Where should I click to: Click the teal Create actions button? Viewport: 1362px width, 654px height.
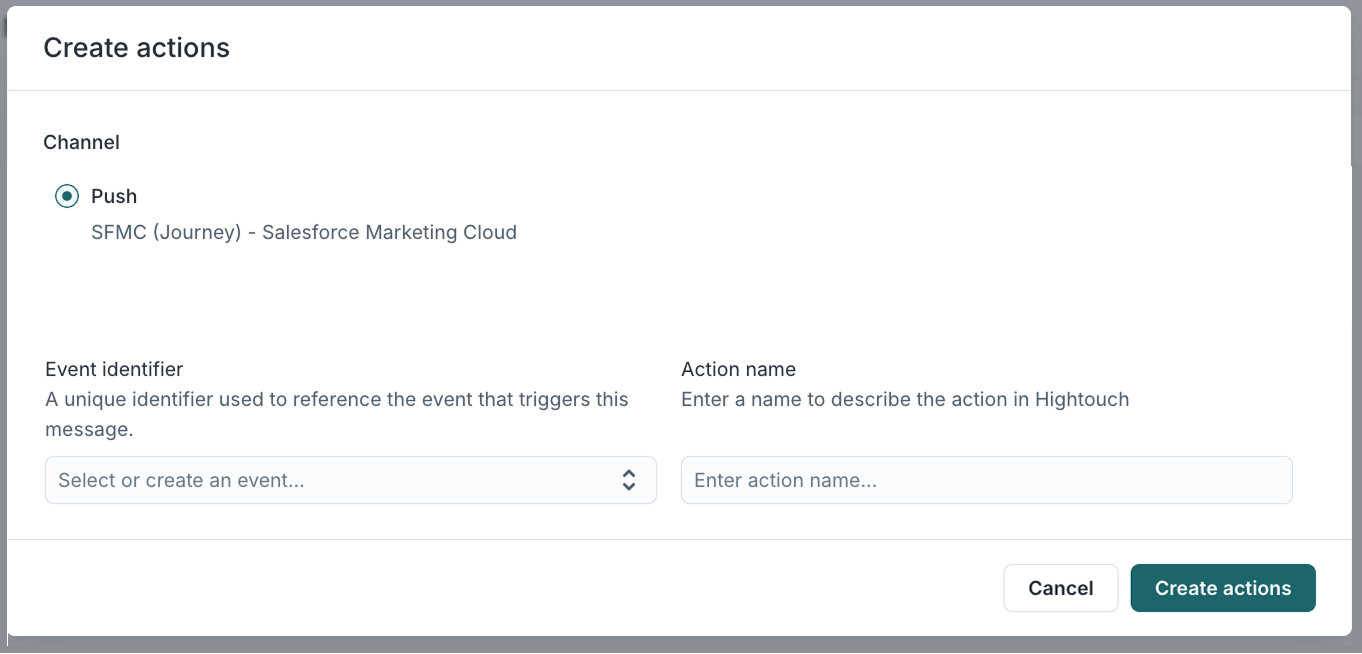click(x=1222, y=588)
